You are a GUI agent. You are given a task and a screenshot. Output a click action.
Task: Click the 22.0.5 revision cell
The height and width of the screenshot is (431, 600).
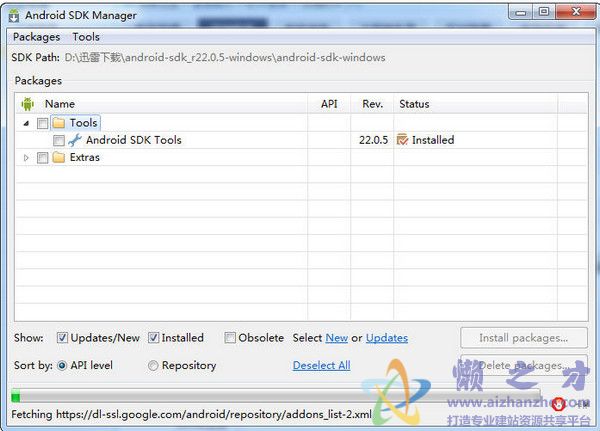373,140
